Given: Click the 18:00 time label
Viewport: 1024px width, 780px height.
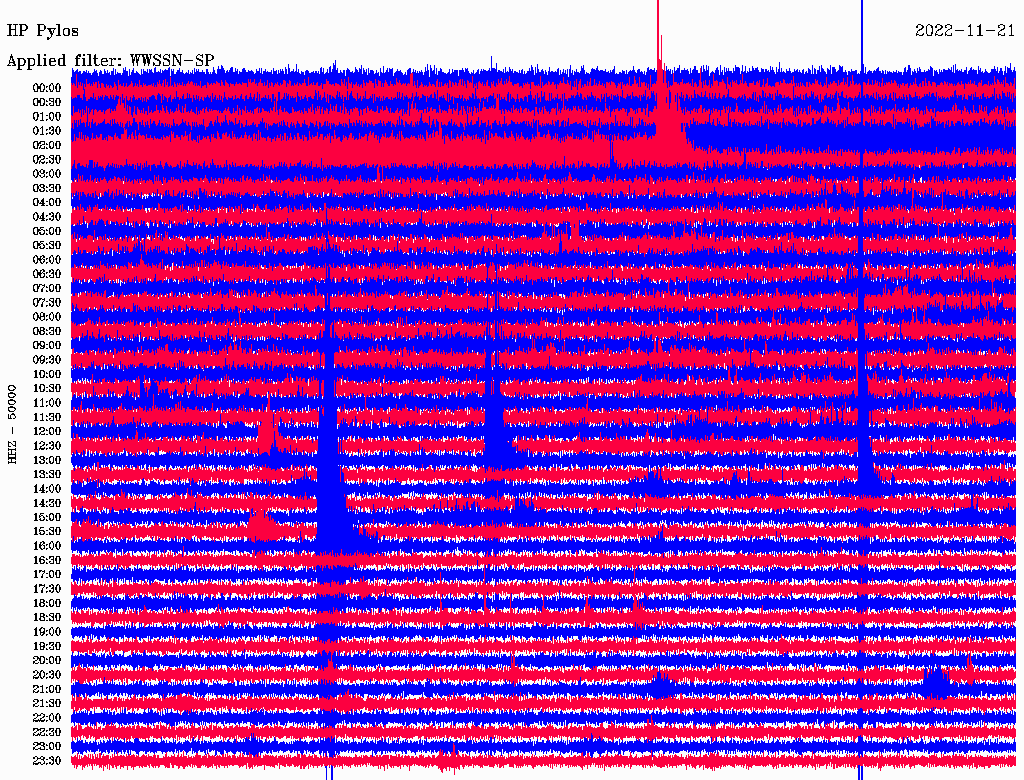Looking at the screenshot, I should pyautogui.click(x=47, y=603).
